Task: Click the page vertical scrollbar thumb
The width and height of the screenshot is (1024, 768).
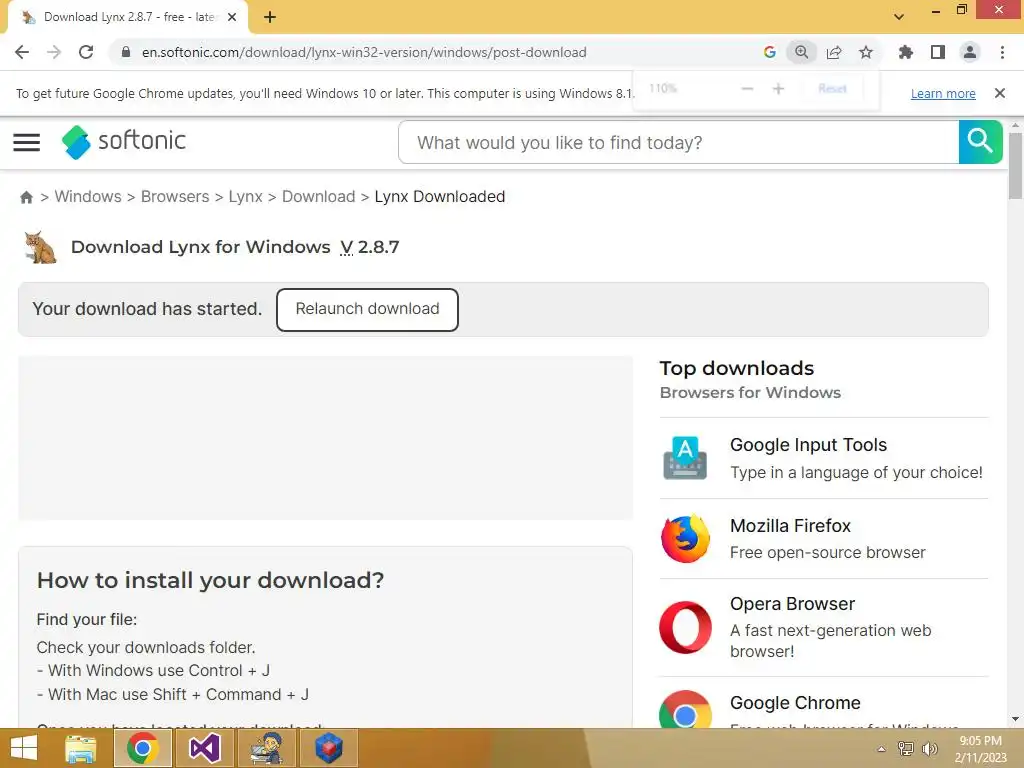Action: click(1015, 165)
